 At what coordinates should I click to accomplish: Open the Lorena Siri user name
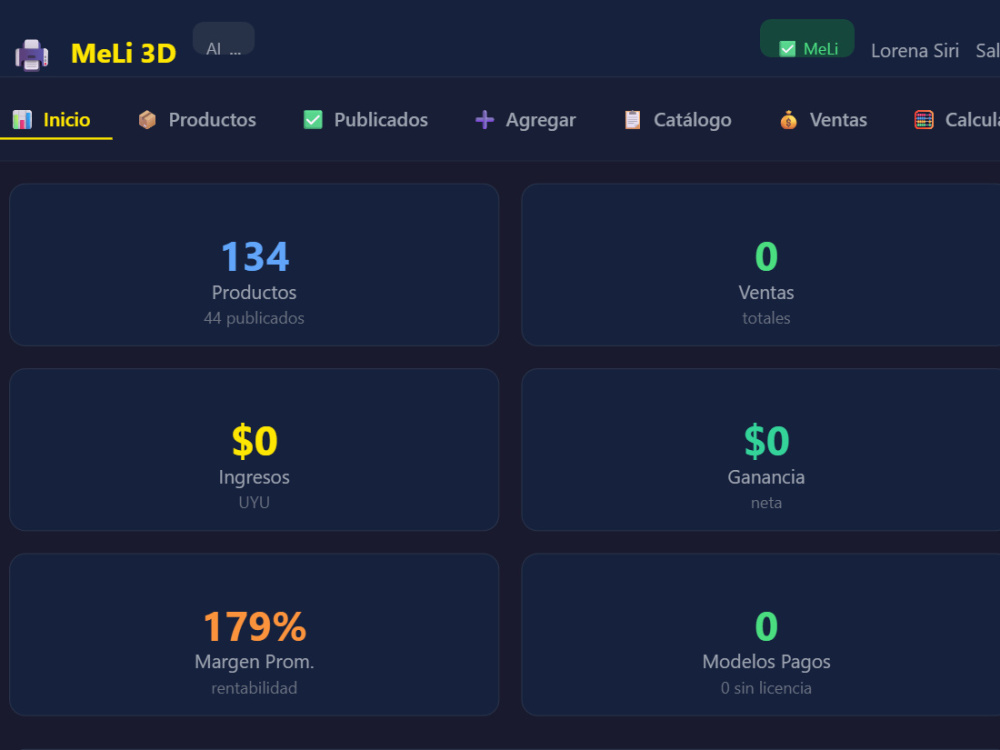(x=915, y=51)
